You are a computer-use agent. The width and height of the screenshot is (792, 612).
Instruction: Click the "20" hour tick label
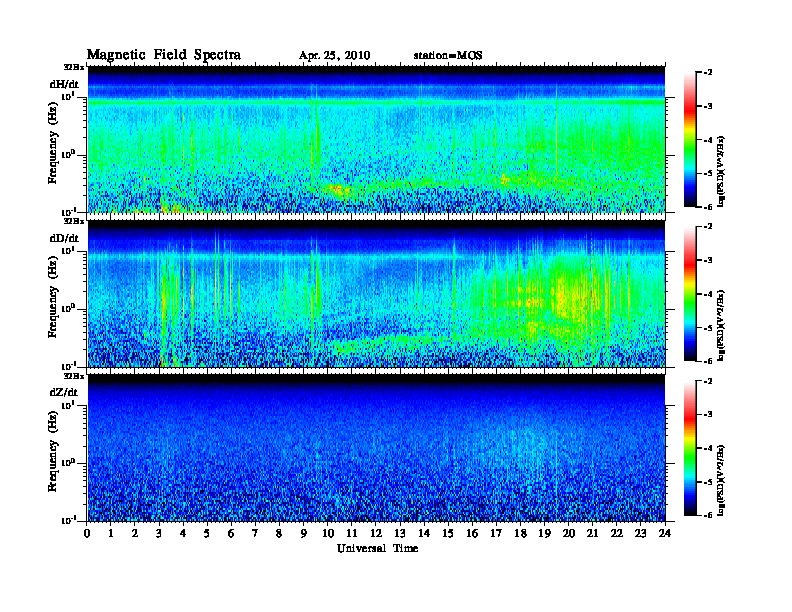point(569,534)
